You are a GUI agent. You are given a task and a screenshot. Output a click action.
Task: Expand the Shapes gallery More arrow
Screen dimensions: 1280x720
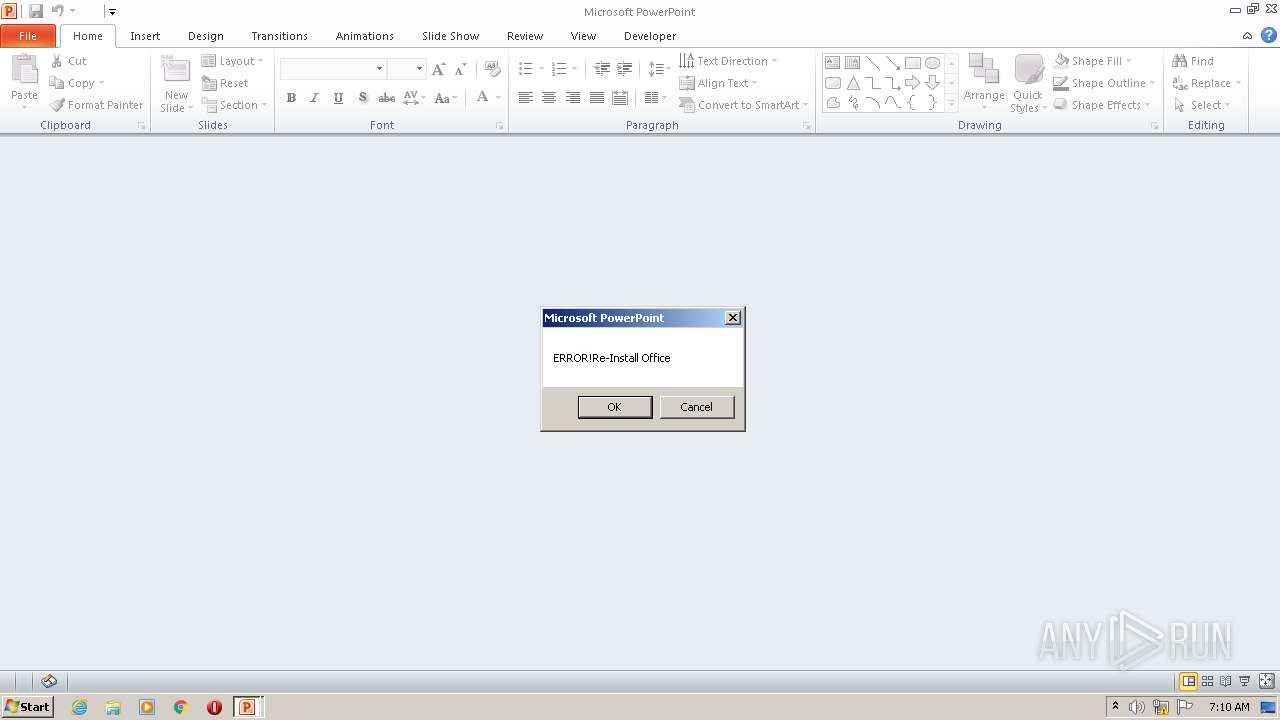pyautogui.click(x=951, y=103)
